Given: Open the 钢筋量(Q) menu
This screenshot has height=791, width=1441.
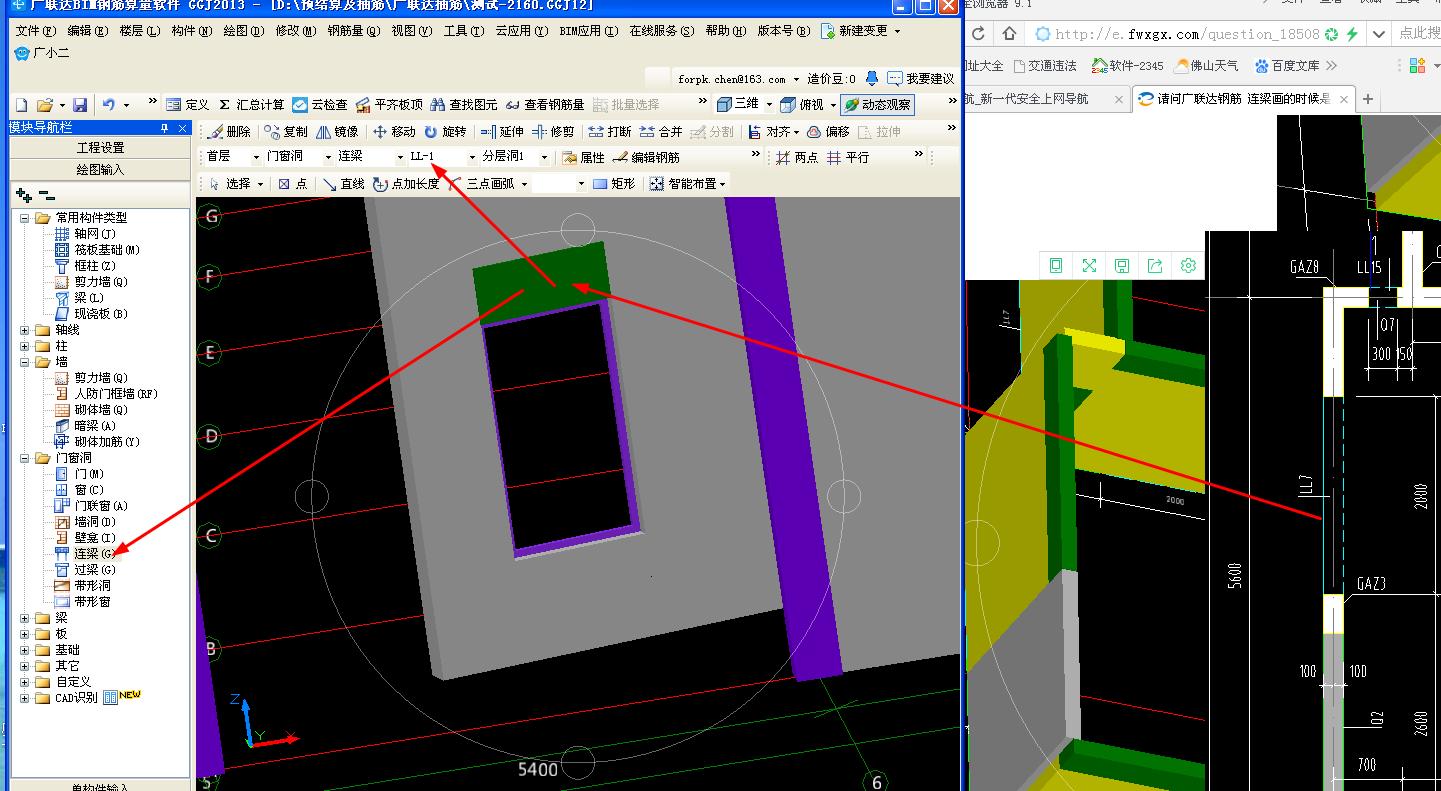Looking at the screenshot, I should tap(354, 31).
